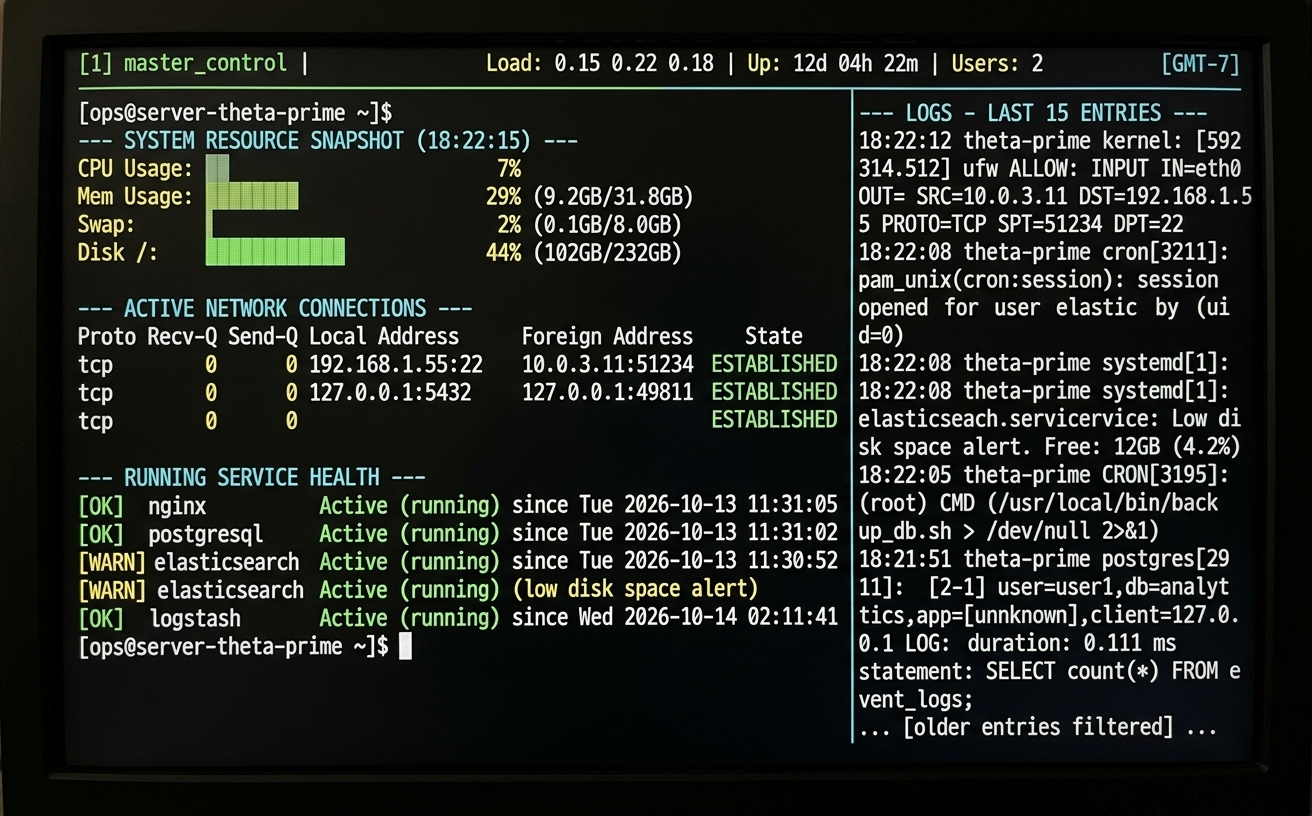Click the Foreign Address column header
Viewport: 1312px width, 816px height.
607,336
